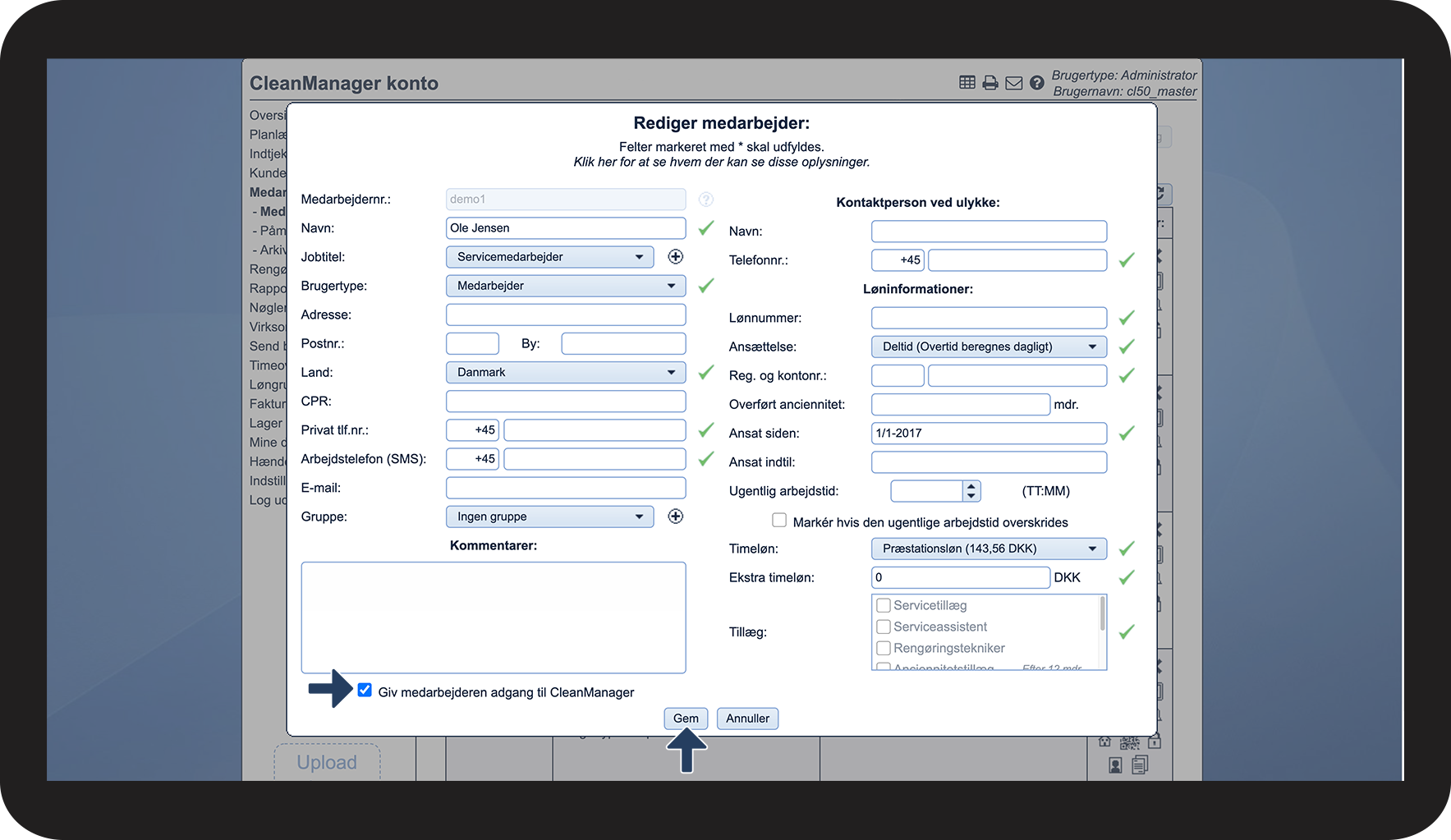Click the help icon beside Medarbejdernr. field
Viewport: 1451px width, 840px height.
(706, 200)
